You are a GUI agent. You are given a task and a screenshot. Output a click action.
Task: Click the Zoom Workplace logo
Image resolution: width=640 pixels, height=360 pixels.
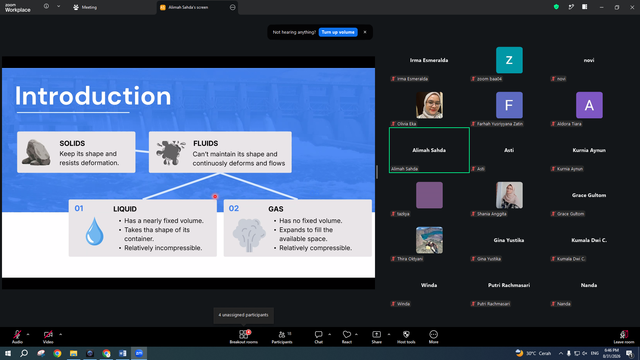pos(18,7)
